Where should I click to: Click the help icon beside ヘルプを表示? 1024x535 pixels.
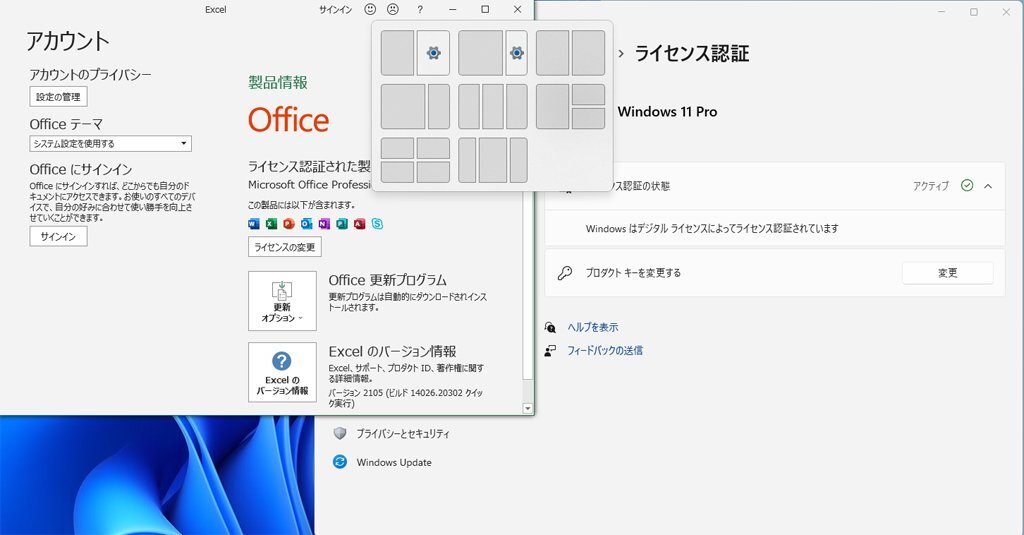pos(551,327)
